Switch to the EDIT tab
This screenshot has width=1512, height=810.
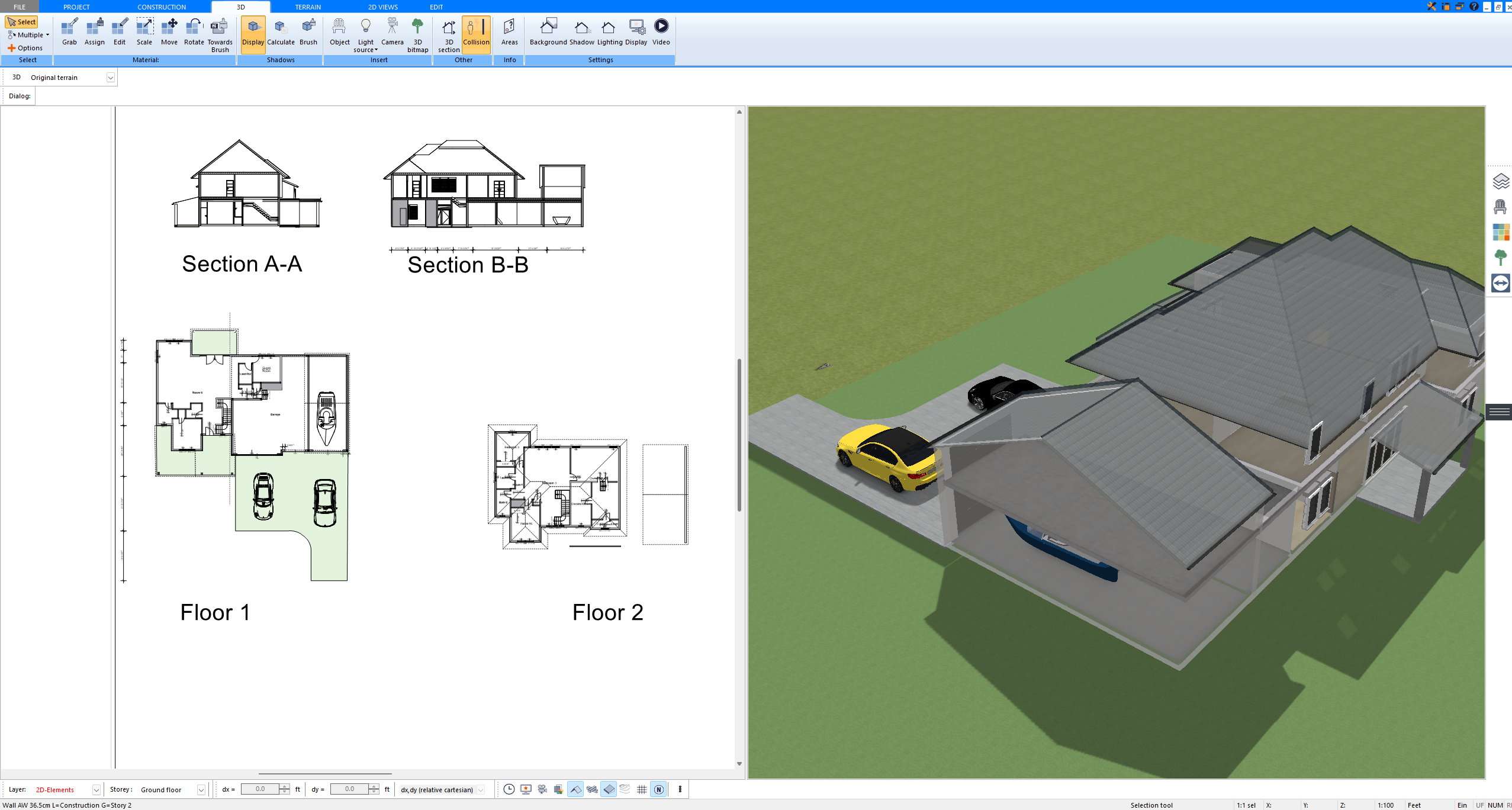click(436, 7)
